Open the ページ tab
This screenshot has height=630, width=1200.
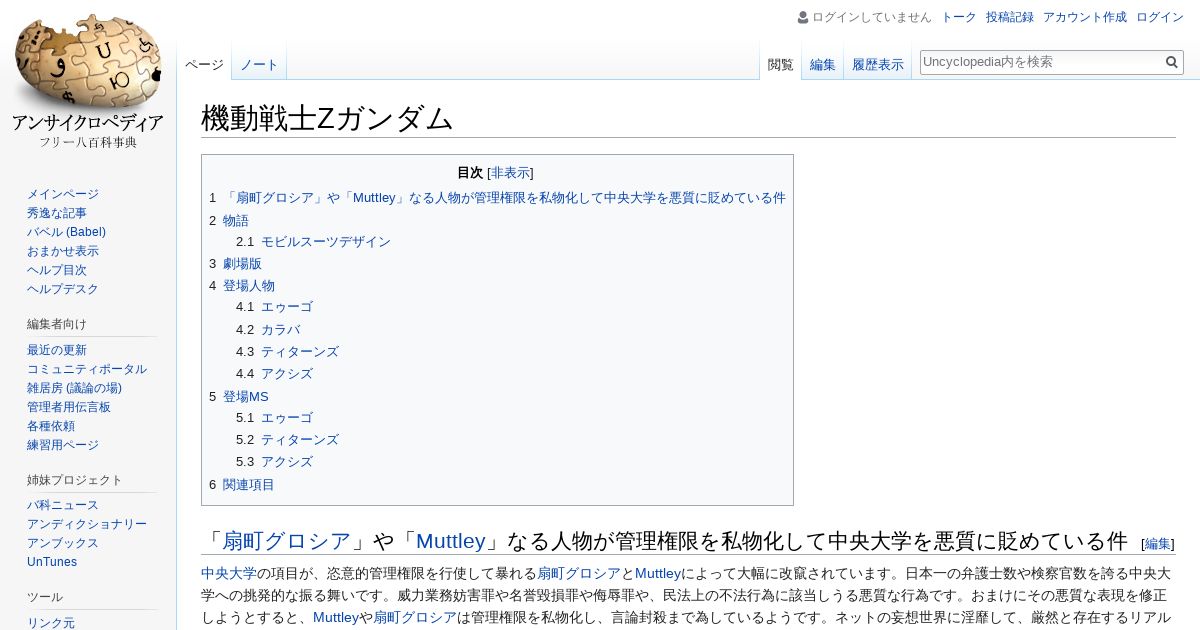click(x=204, y=65)
